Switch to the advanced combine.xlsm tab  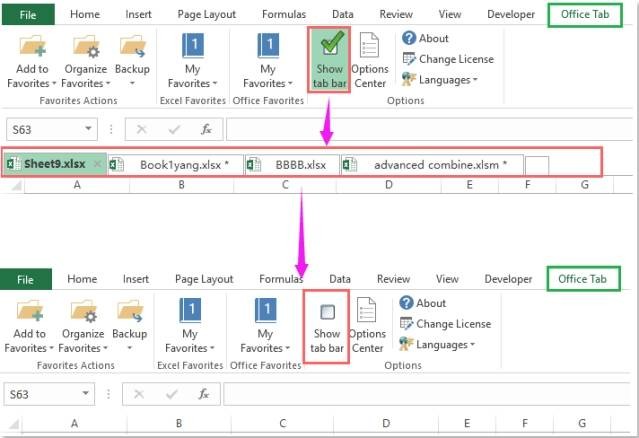pos(433,164)
